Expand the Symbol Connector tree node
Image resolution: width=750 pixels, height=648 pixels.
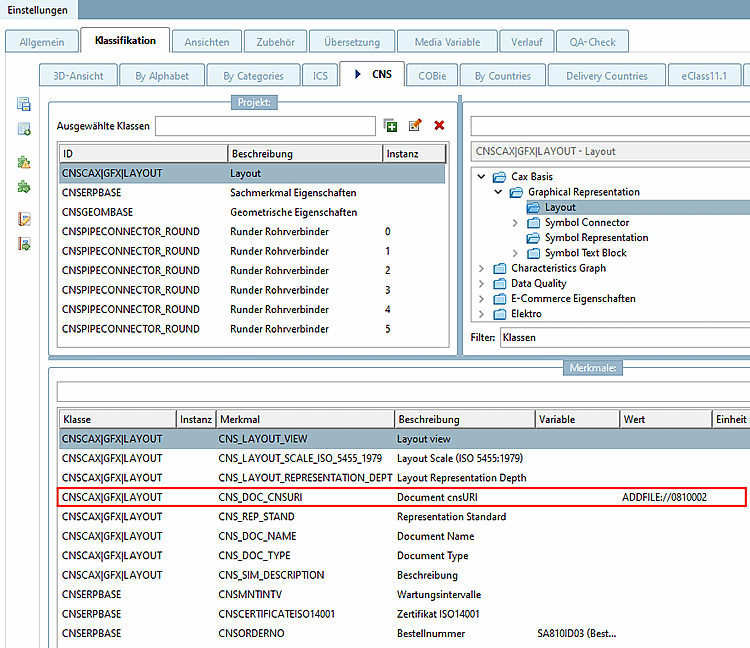pos(515,223)
